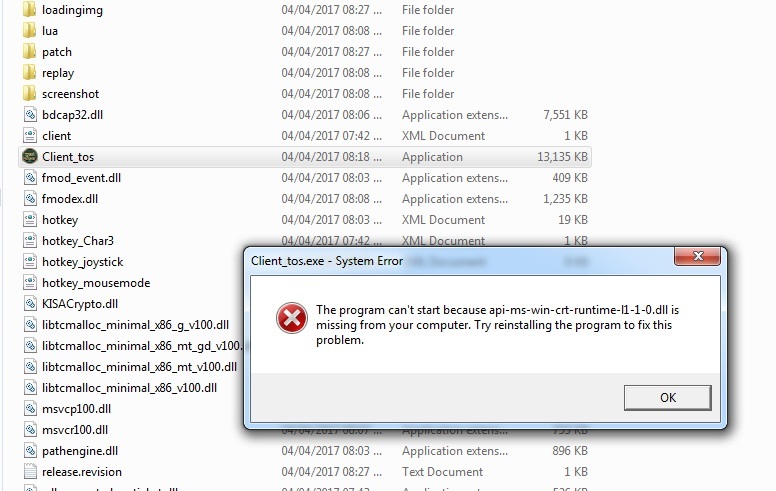The image size is (776, 491).
Task: Select the pathengine.dll file
Action: (x=80, y=451)
